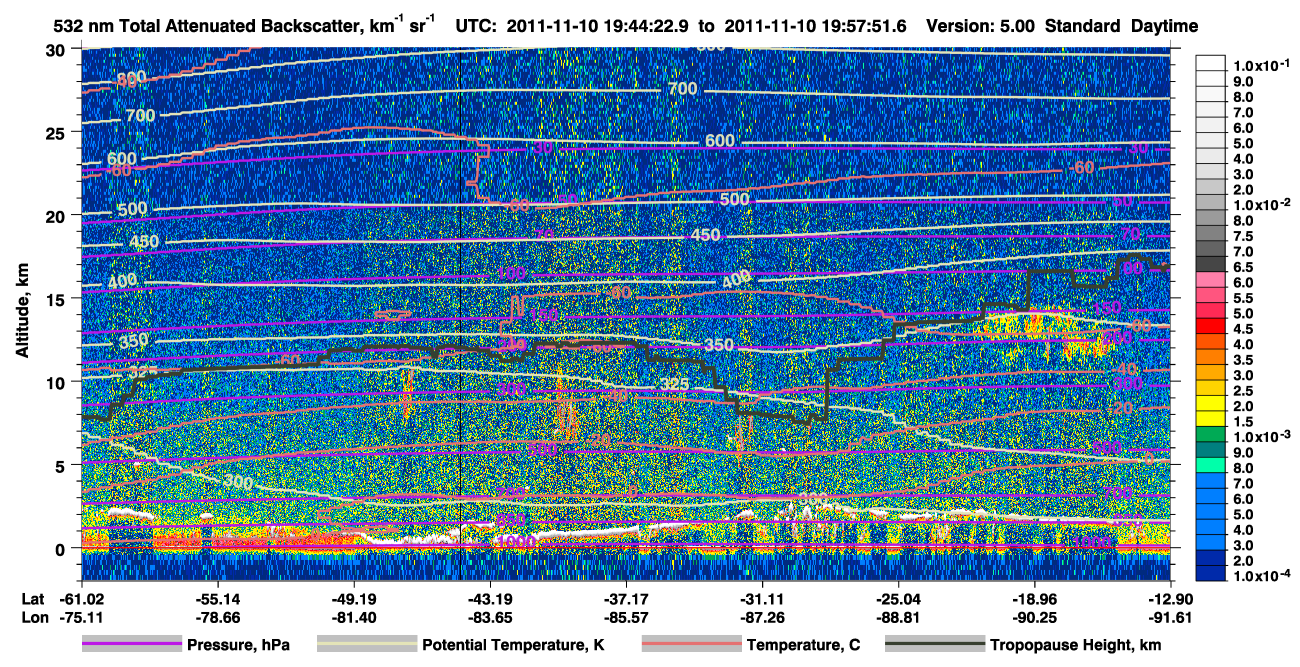
Task: Click the 'Lat' row label
Action: pyautogui.click(x=33, y=599)
